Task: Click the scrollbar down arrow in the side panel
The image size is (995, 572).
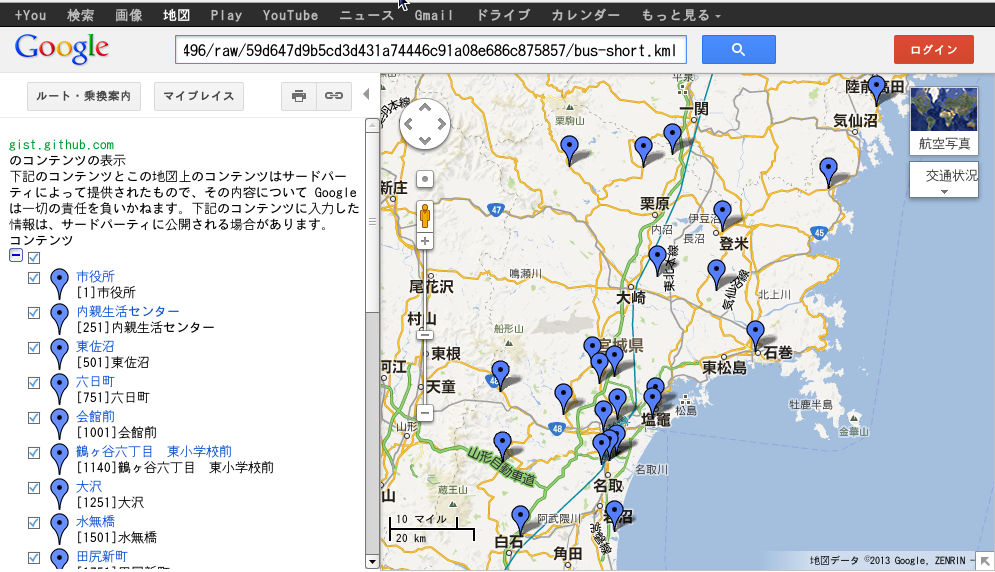Action: (372, 562)
